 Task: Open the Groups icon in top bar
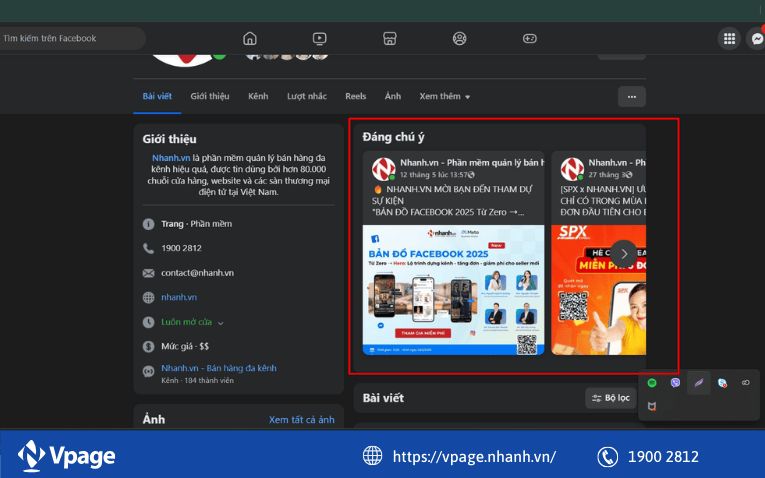(460, 39)
